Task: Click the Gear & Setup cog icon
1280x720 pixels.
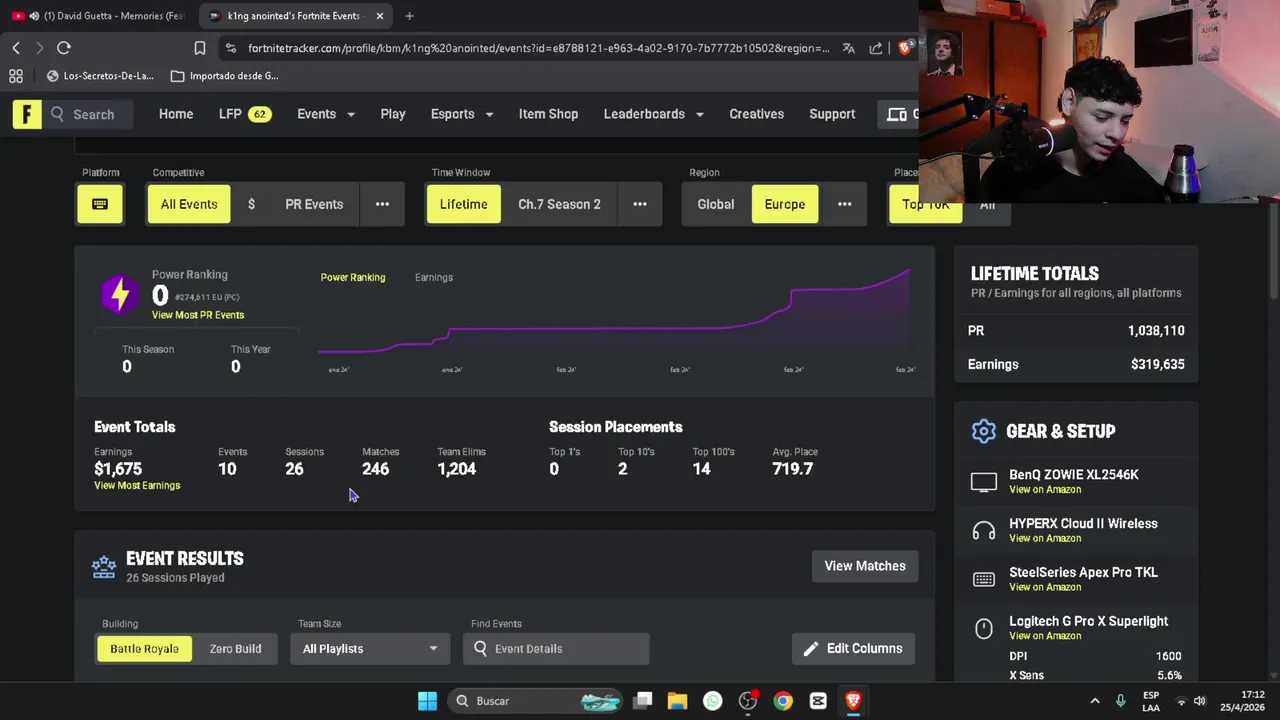Action: pyautogui.click(x=984, y=431)
